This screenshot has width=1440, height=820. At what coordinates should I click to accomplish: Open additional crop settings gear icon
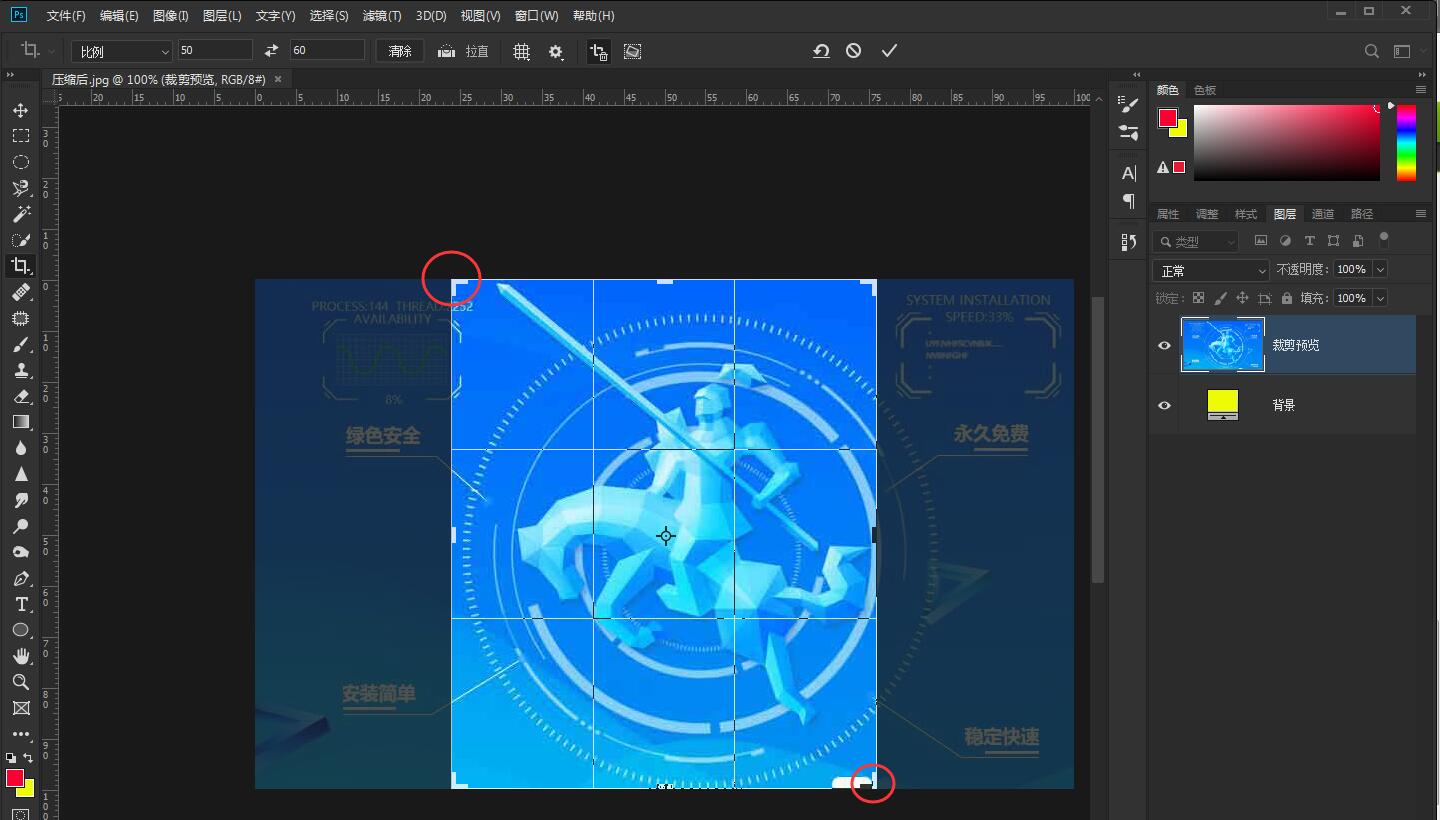tap(556, 51)
